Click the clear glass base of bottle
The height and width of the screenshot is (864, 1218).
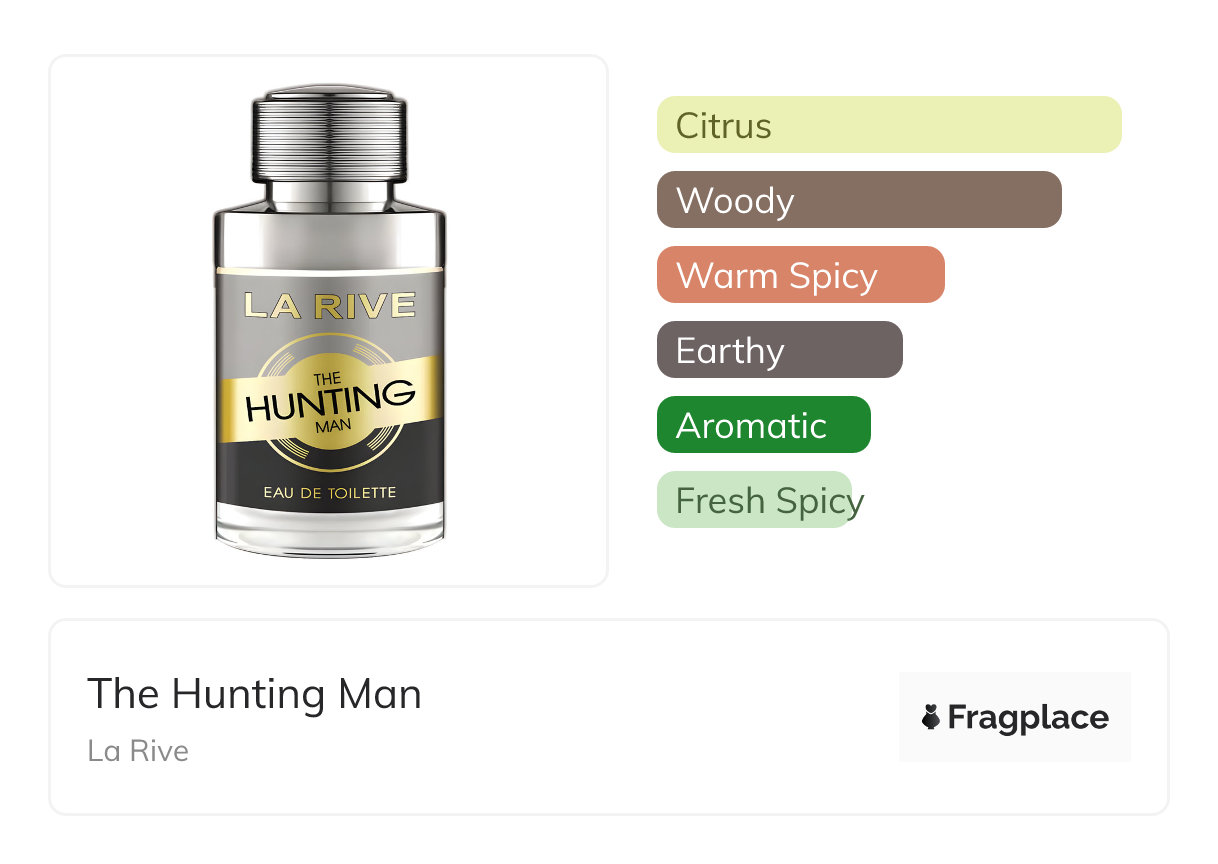click(x=330, y=530)
